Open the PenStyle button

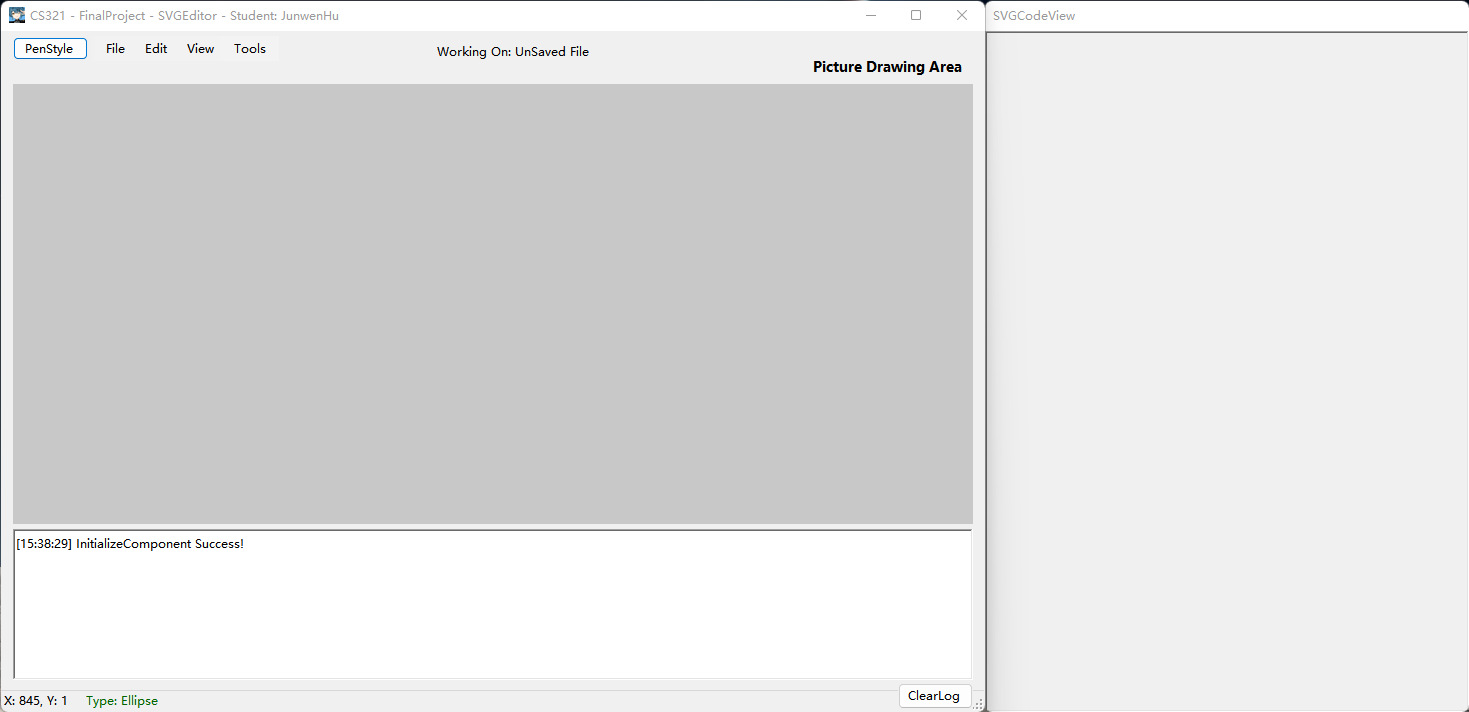click(x=50, y=49)
